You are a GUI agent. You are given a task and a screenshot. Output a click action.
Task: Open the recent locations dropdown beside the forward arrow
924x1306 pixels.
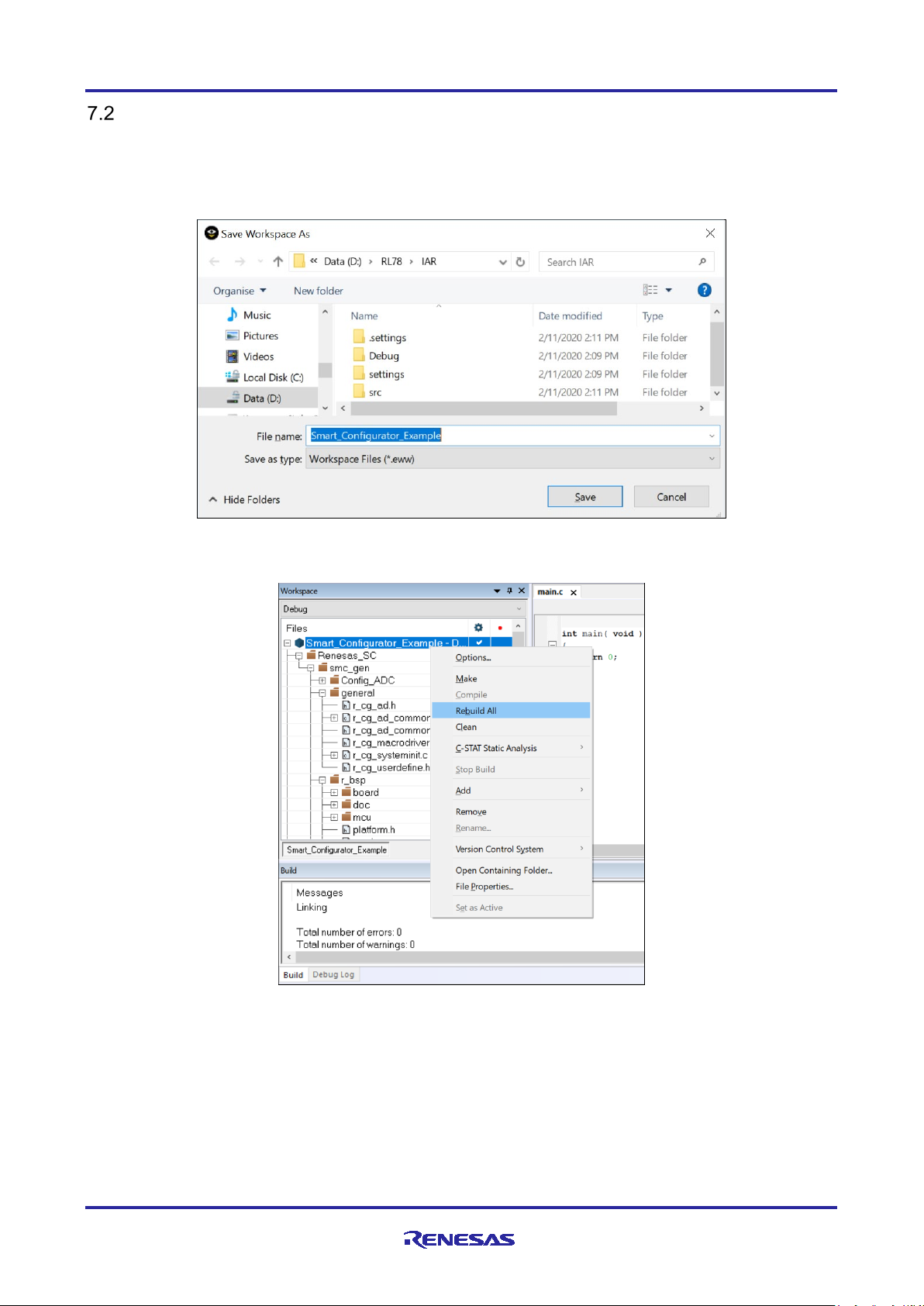260,262
